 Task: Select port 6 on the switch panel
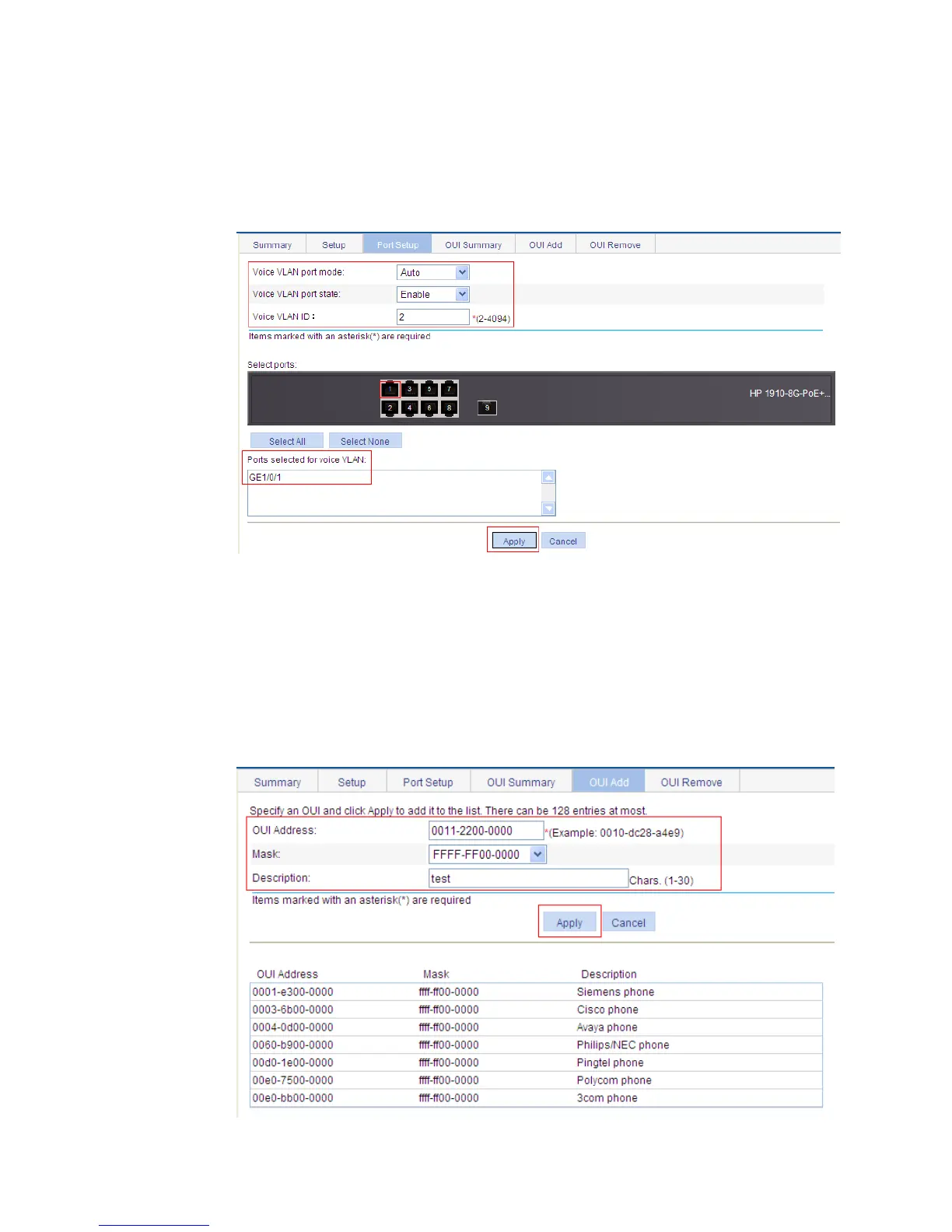click(429, 408)
